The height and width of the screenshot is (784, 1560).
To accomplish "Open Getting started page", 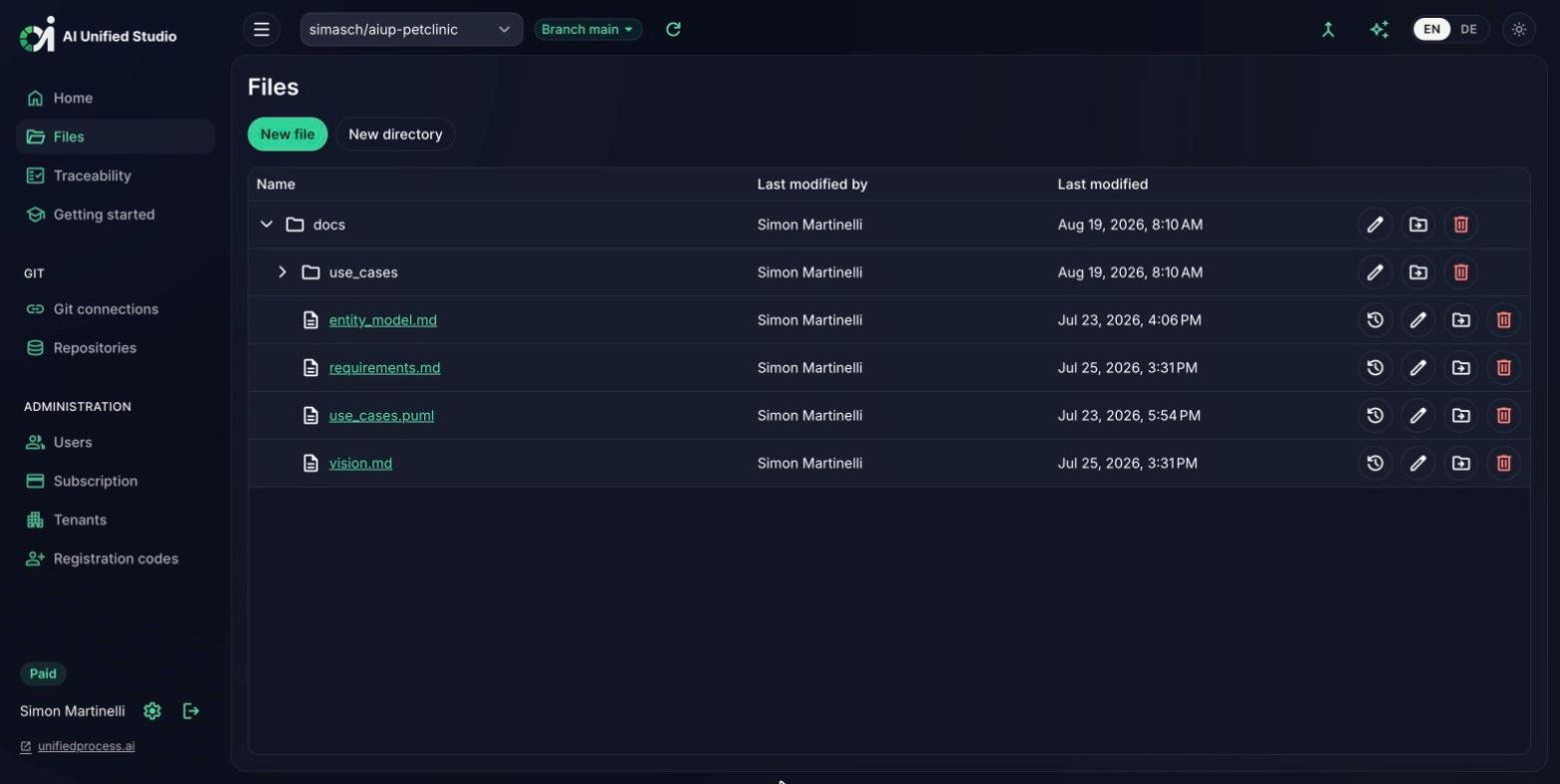I will tap(115, 214).
